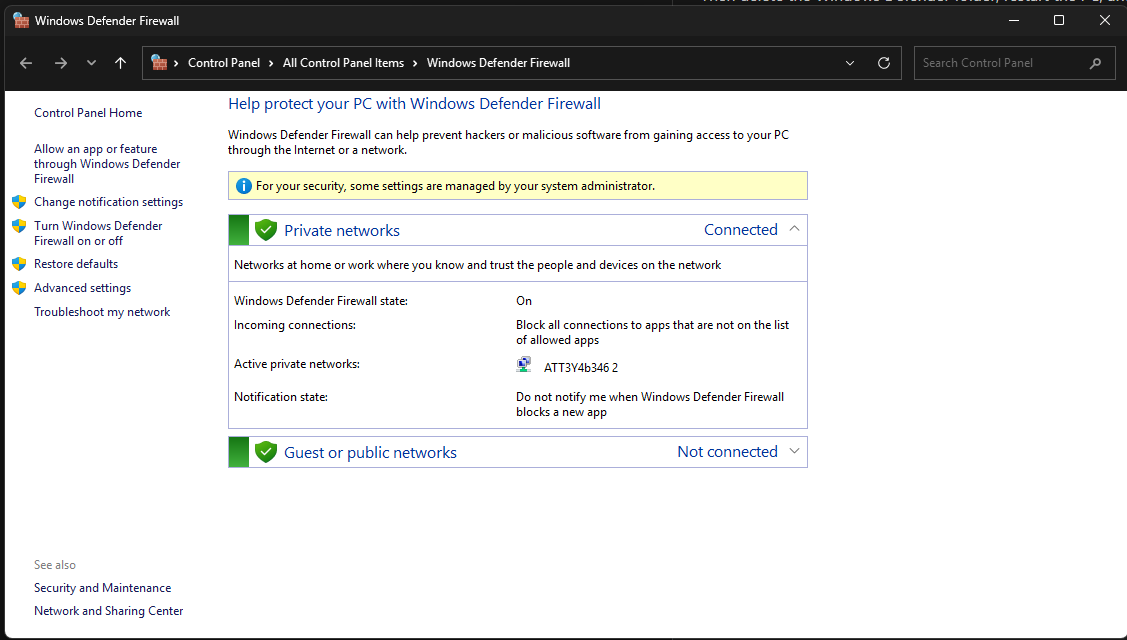Select Control Panel in the breadcrumb path
Image resolution: width=1127 pixels, height=640 pixels.
click(224, 62)
